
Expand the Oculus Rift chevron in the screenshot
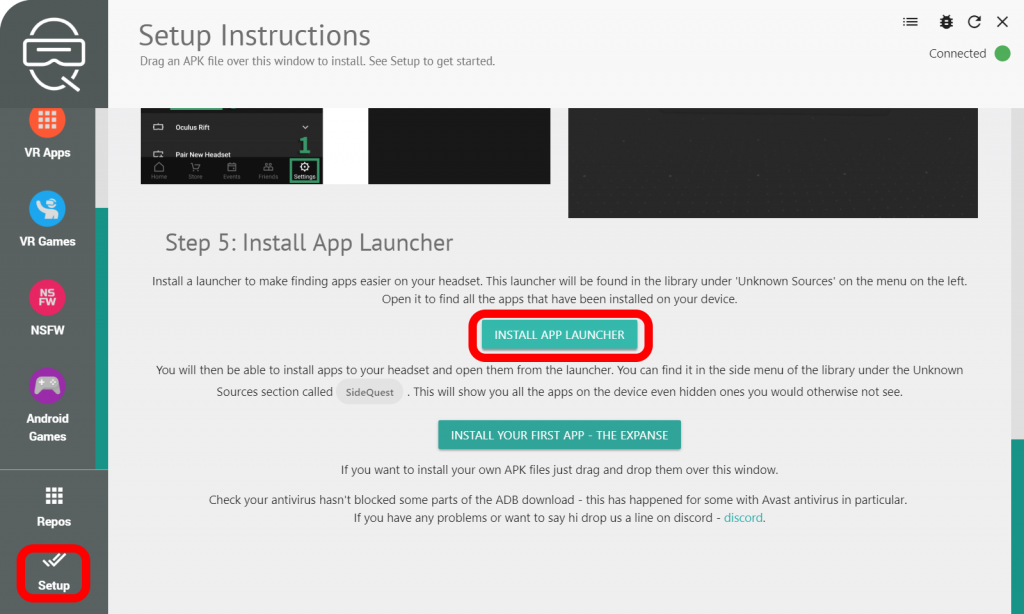[305, 128]
